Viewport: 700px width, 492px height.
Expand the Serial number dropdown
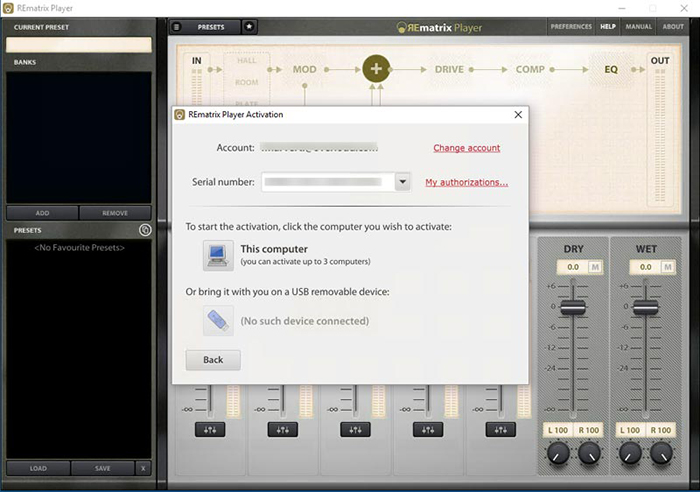[x=402, y=182]
